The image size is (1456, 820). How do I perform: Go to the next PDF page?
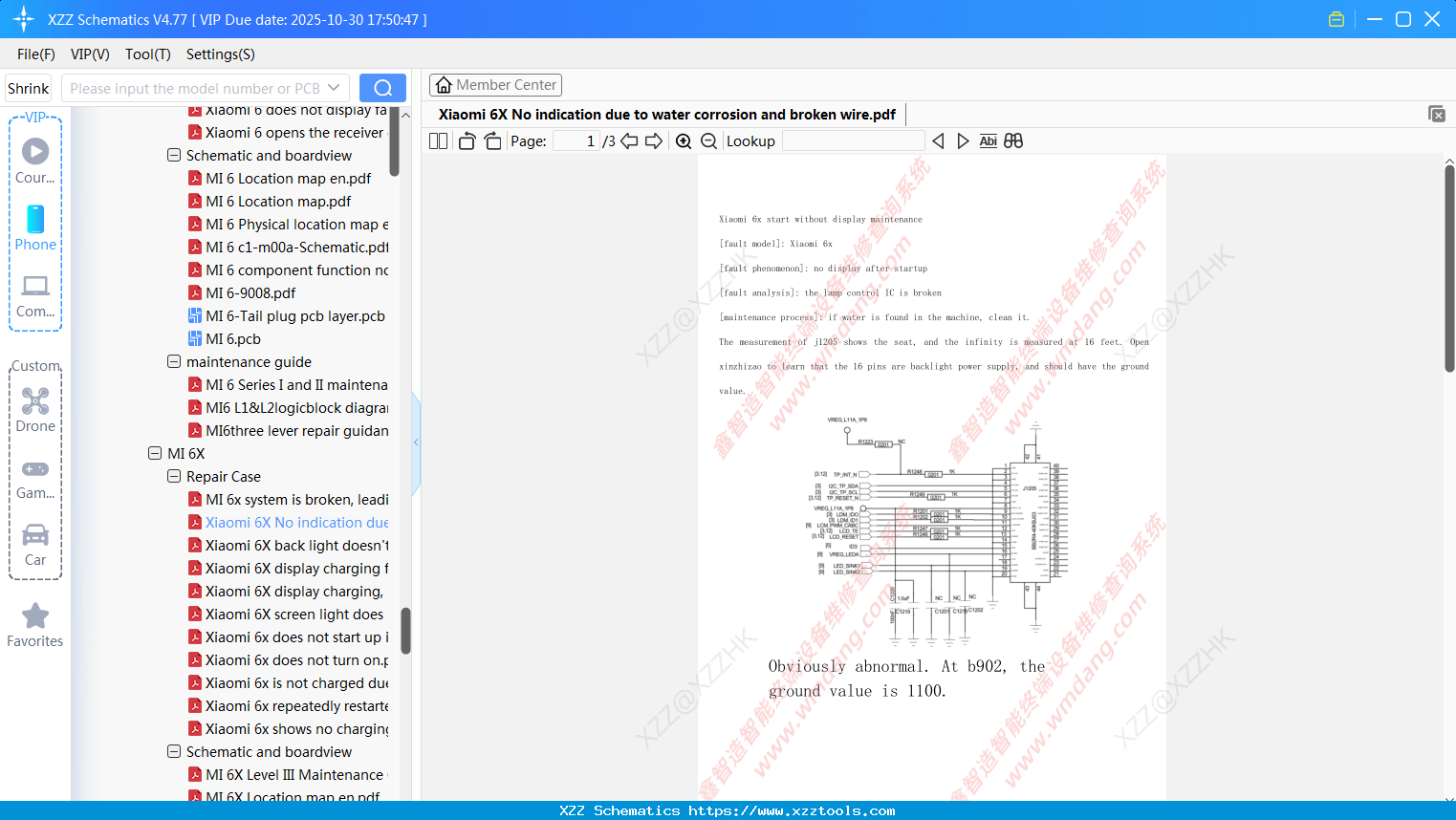654,141
